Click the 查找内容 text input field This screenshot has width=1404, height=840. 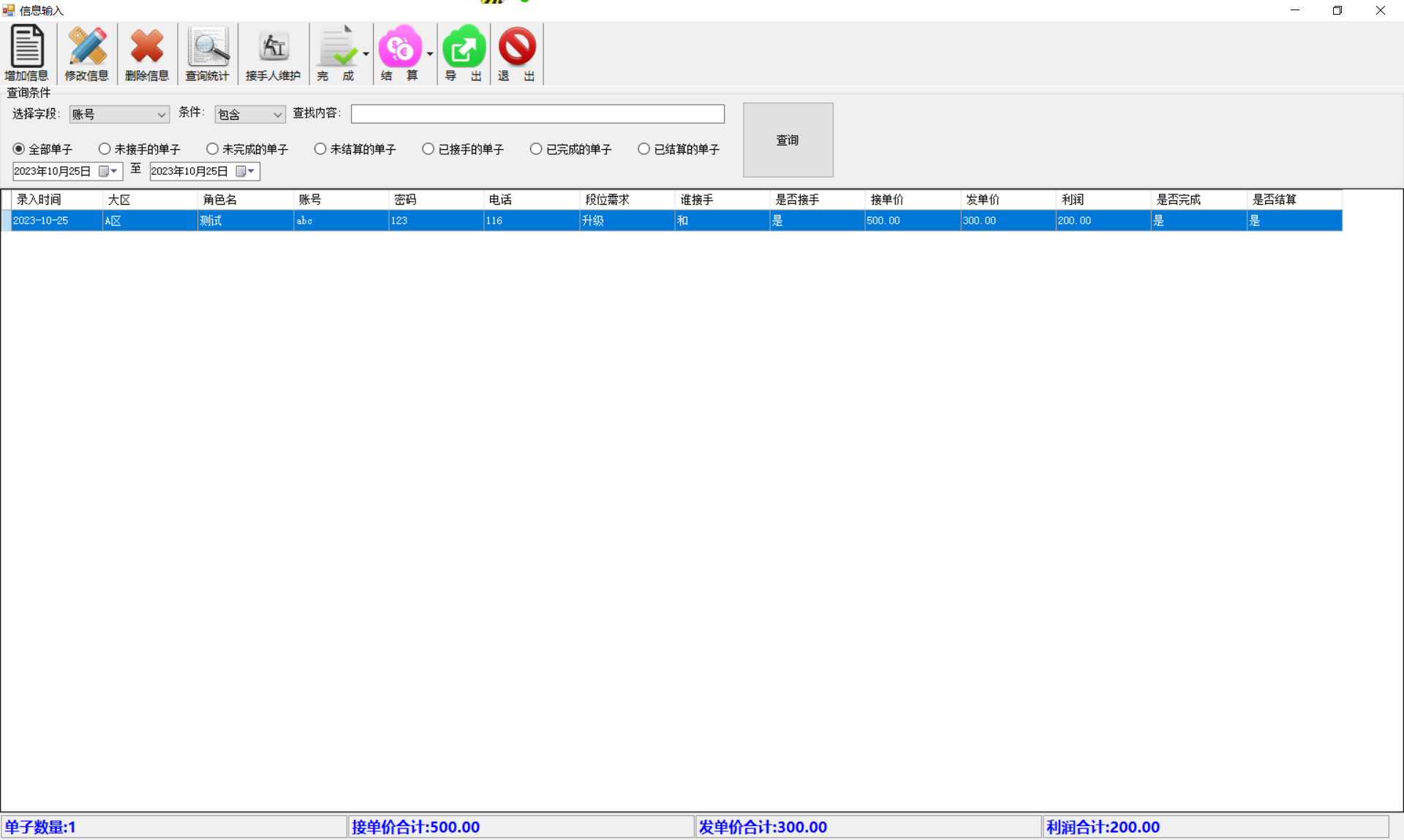537,114
